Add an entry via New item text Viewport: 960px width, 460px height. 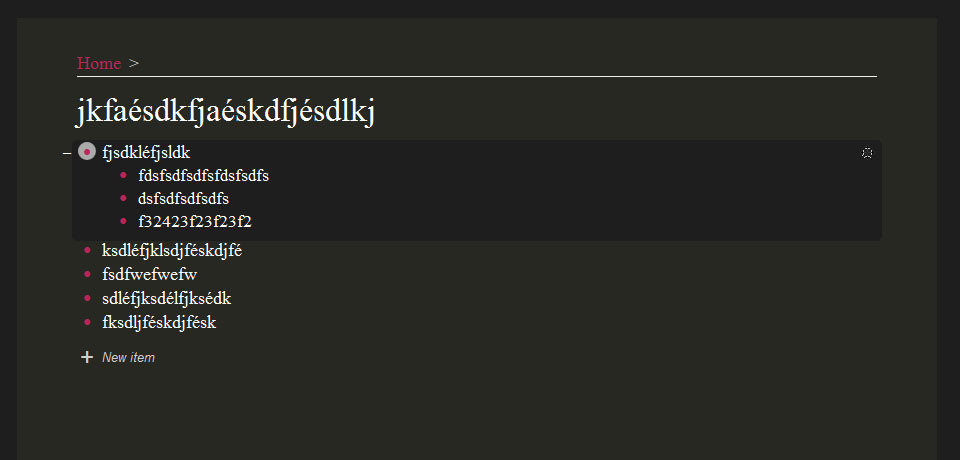click(x=129, y=358)
